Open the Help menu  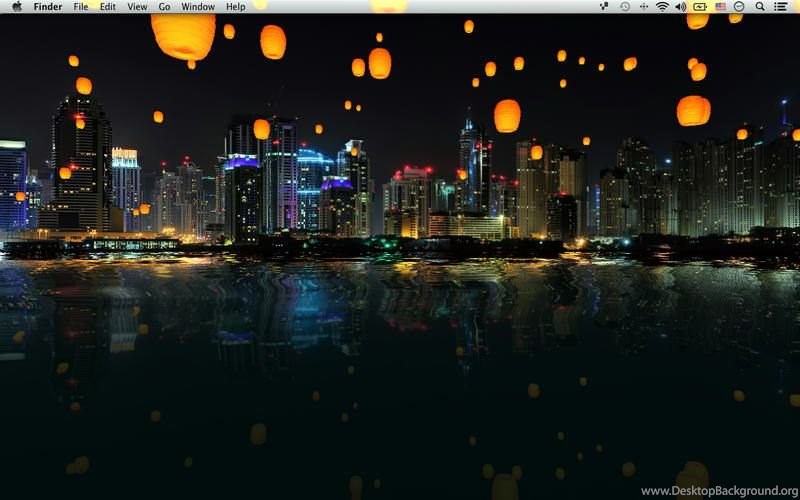pos(235,6)
